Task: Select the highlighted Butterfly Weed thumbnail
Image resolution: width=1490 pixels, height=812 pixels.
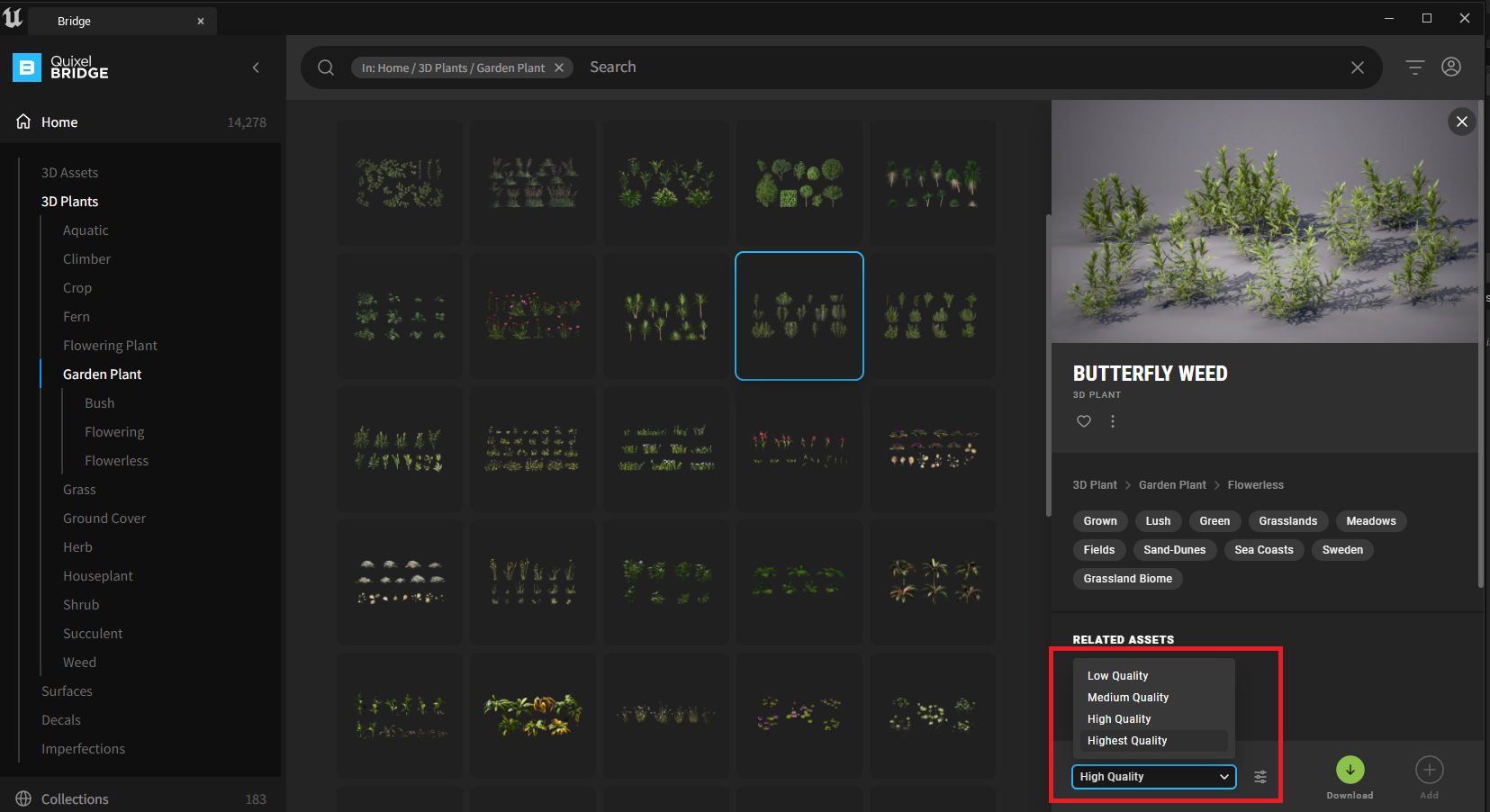Action: [x=799, y=316]
